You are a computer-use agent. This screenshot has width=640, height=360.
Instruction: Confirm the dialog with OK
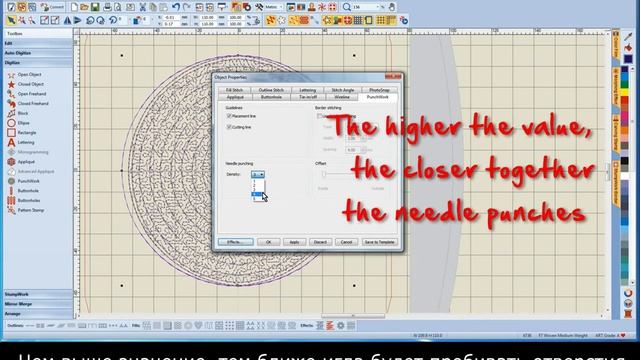click(x=269, y=242)
